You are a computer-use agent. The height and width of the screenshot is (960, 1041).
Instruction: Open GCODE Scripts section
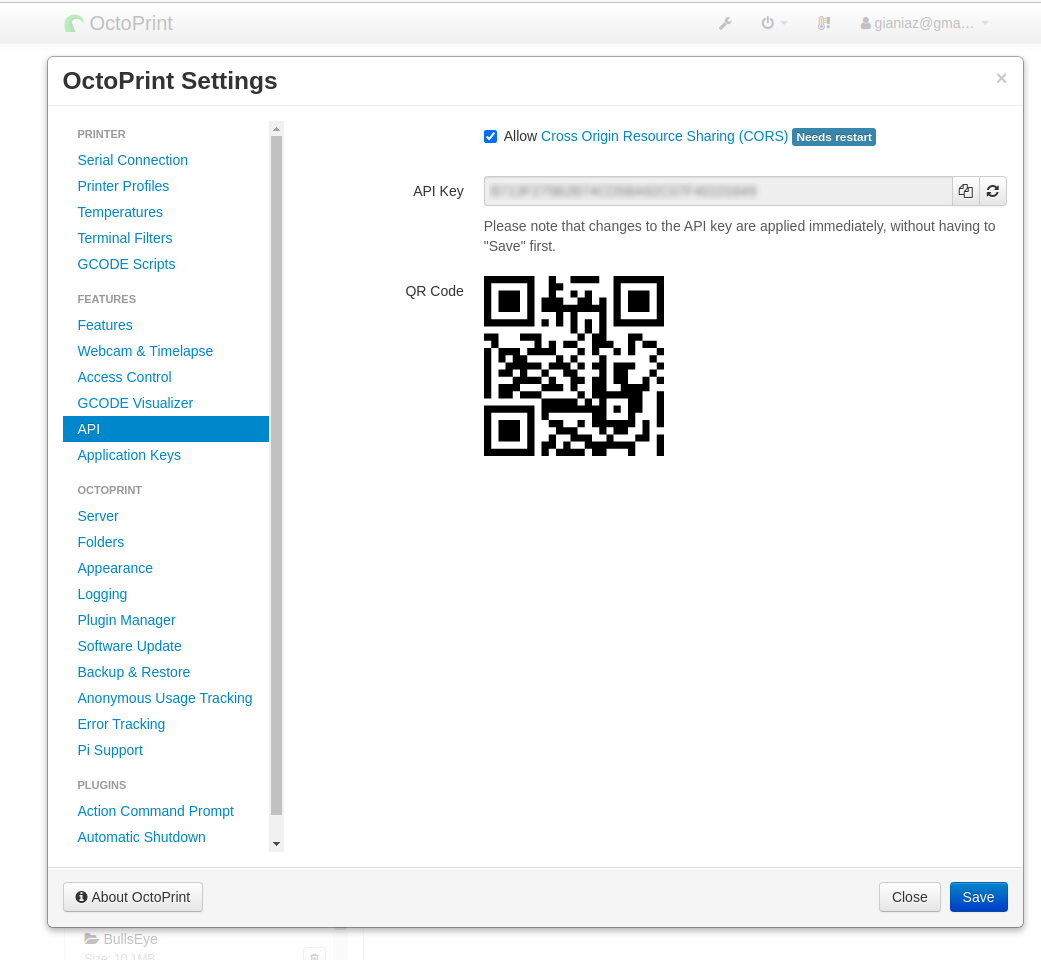(126, 264)
